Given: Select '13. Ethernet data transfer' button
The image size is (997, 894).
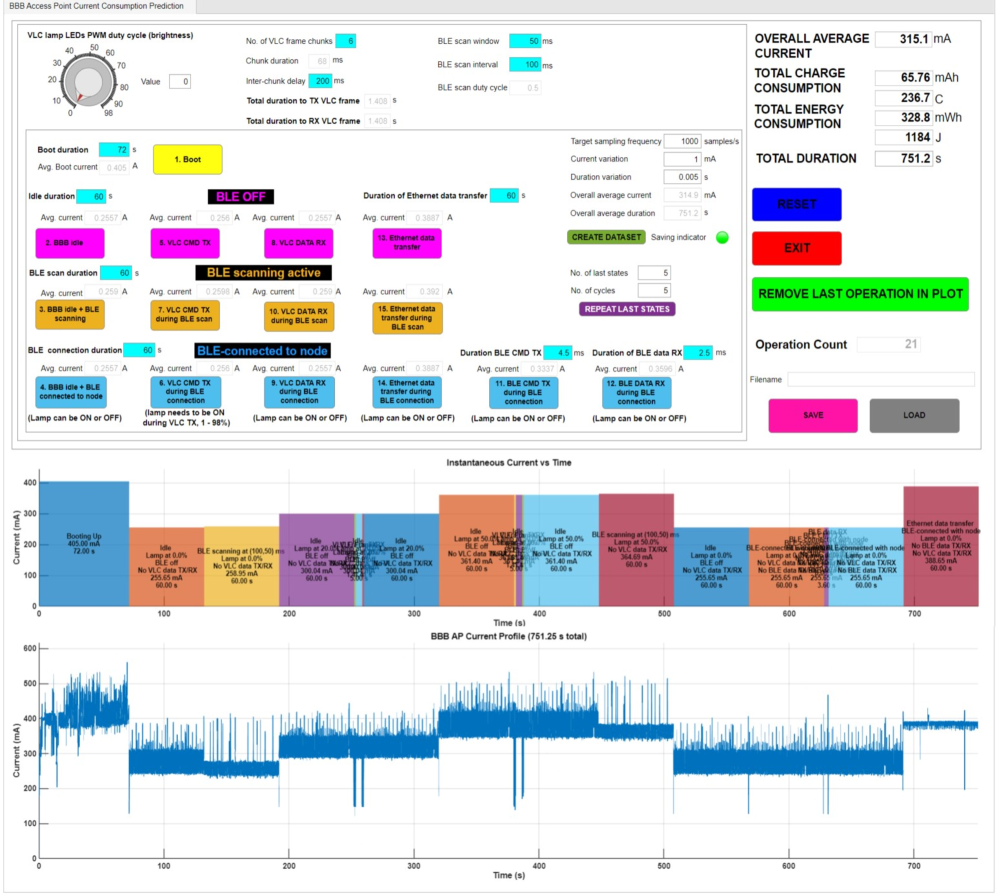Looking at the screenshot, I should (406, 242).
